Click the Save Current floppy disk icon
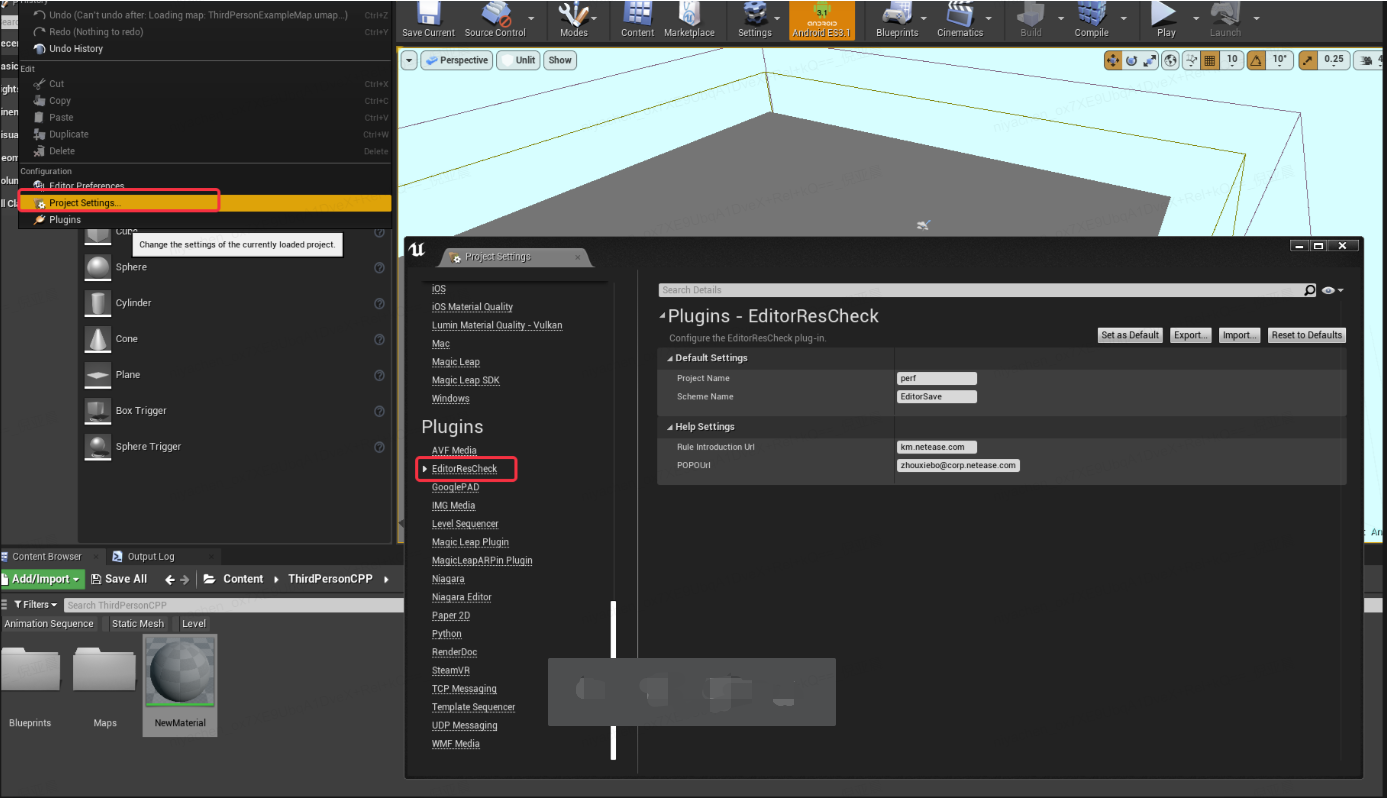Image resolution: width=1387 pixels, height=798 pixels. click(x=427, y=13)
